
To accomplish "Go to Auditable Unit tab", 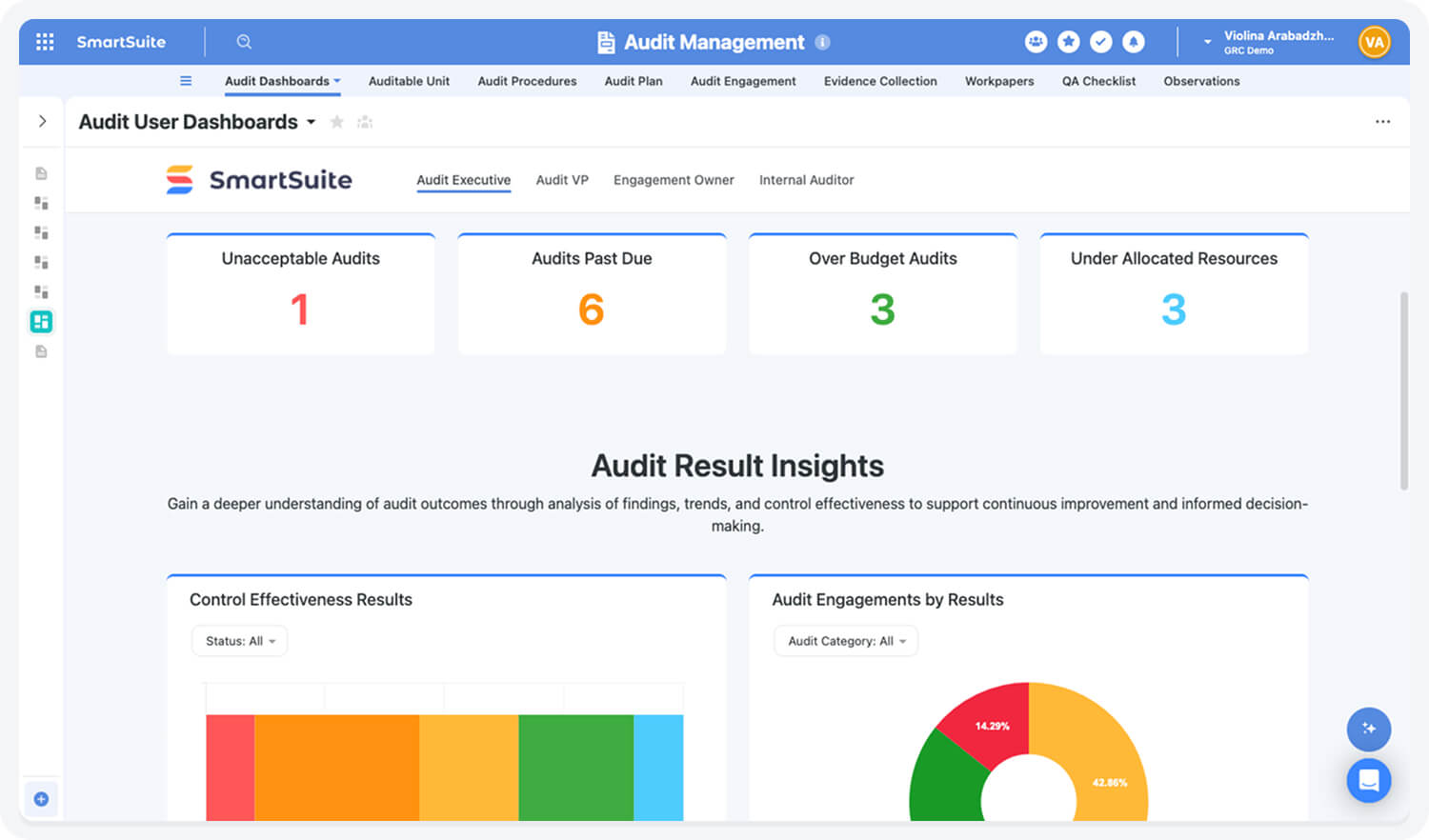I will pos(409,81).
